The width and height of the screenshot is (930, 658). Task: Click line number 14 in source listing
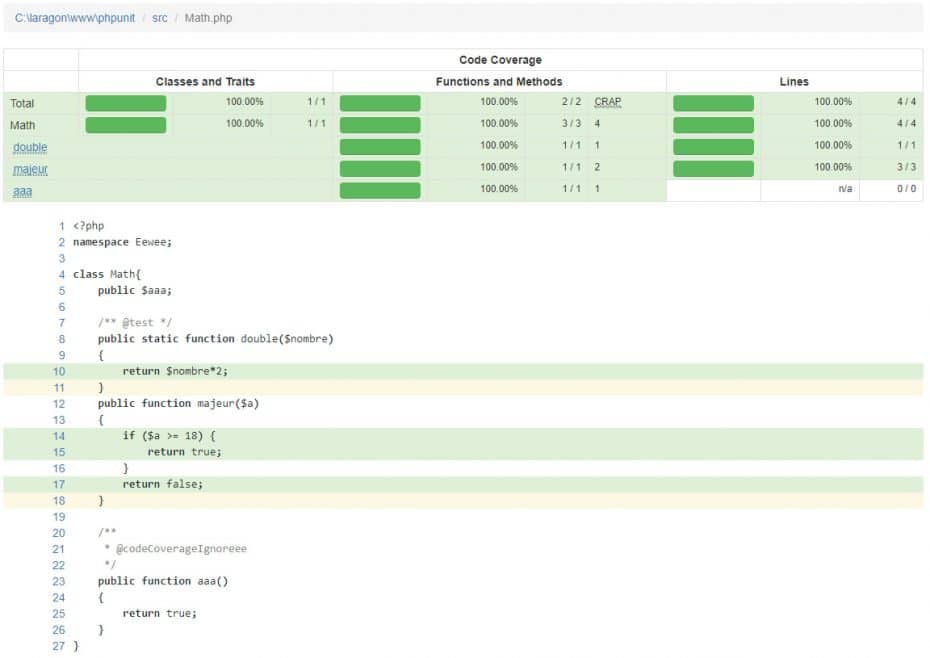(59, 436)
